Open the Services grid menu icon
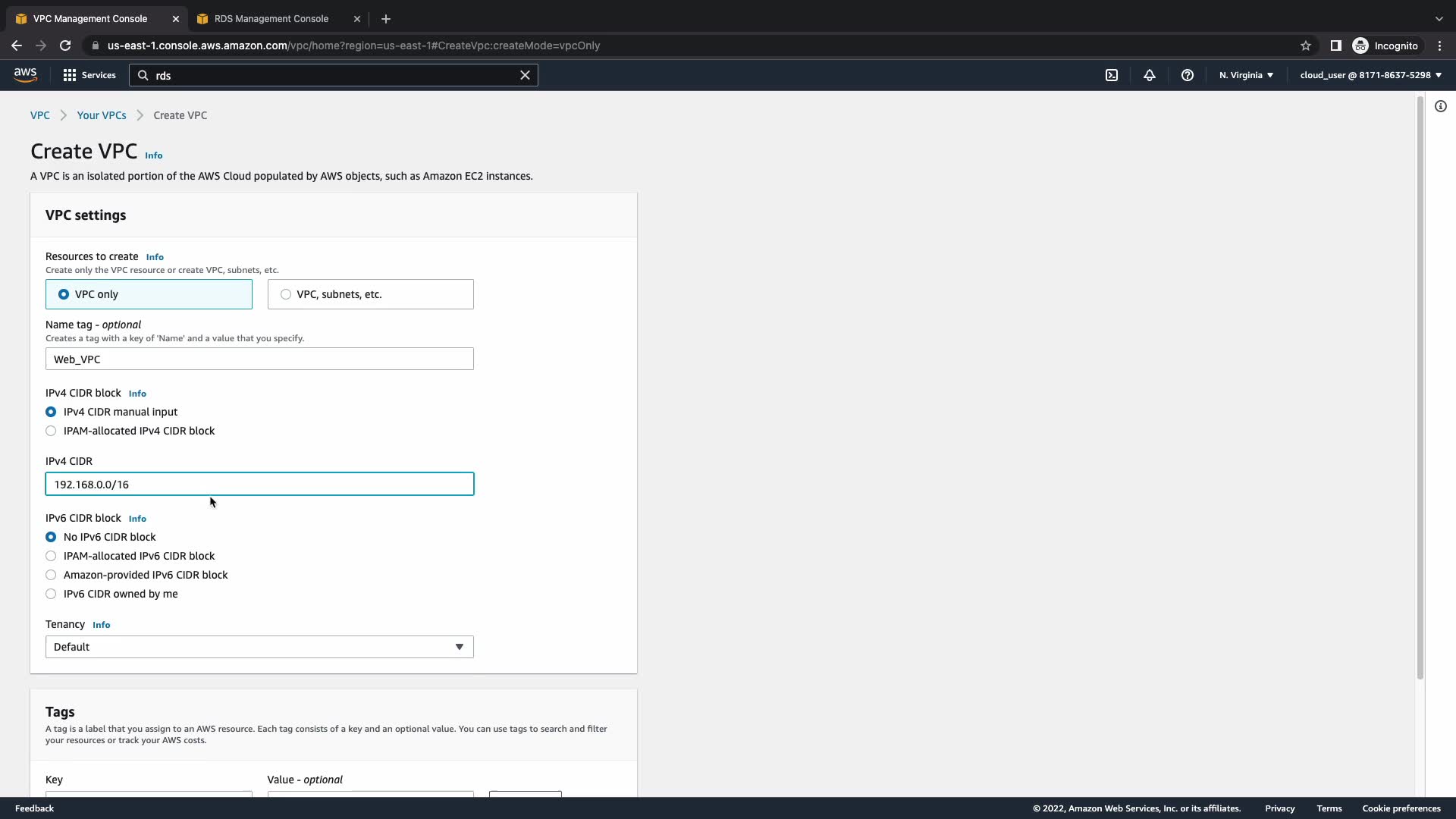 click(x=70, y=75)
